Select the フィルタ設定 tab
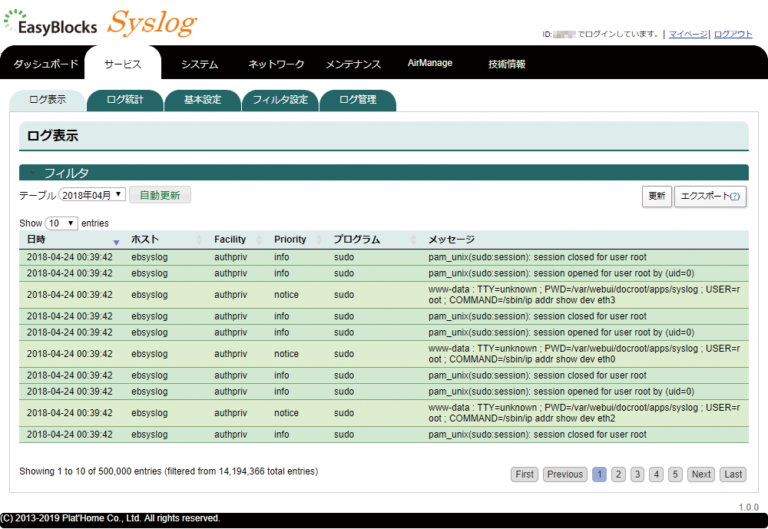Screen dimensions: 768x529 280,100
